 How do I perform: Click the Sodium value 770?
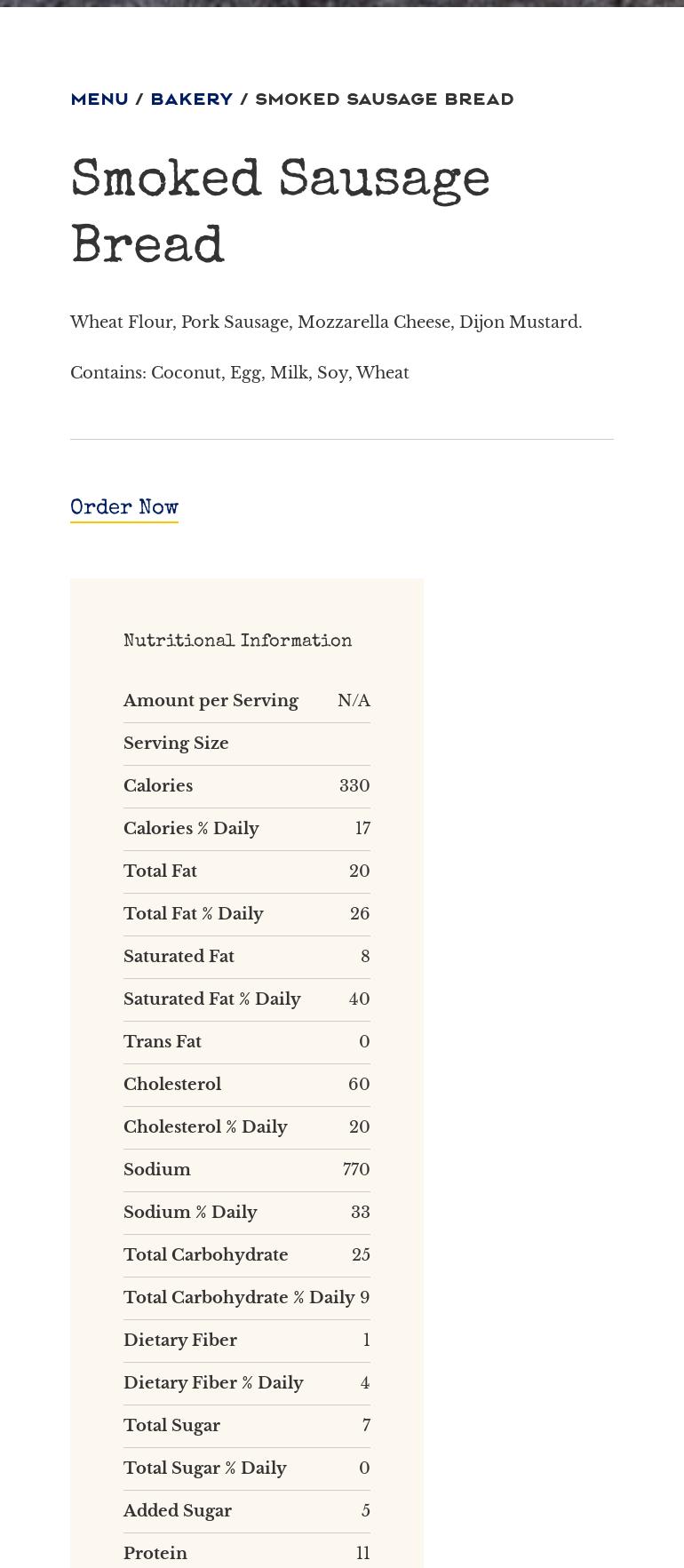[x=356, y=1170]
